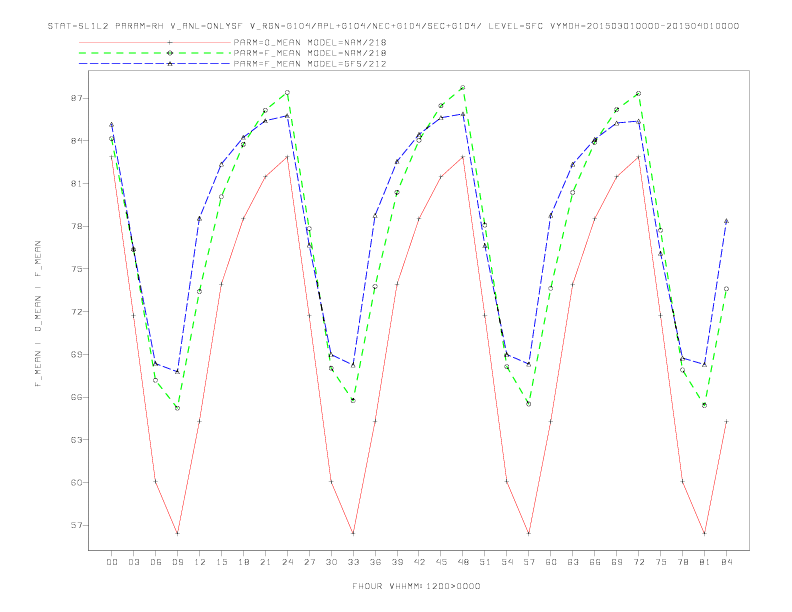The height and width of the screenshot is (612, 792).
Task: Click the green circle marker in legend
Action: pos(170,53)
